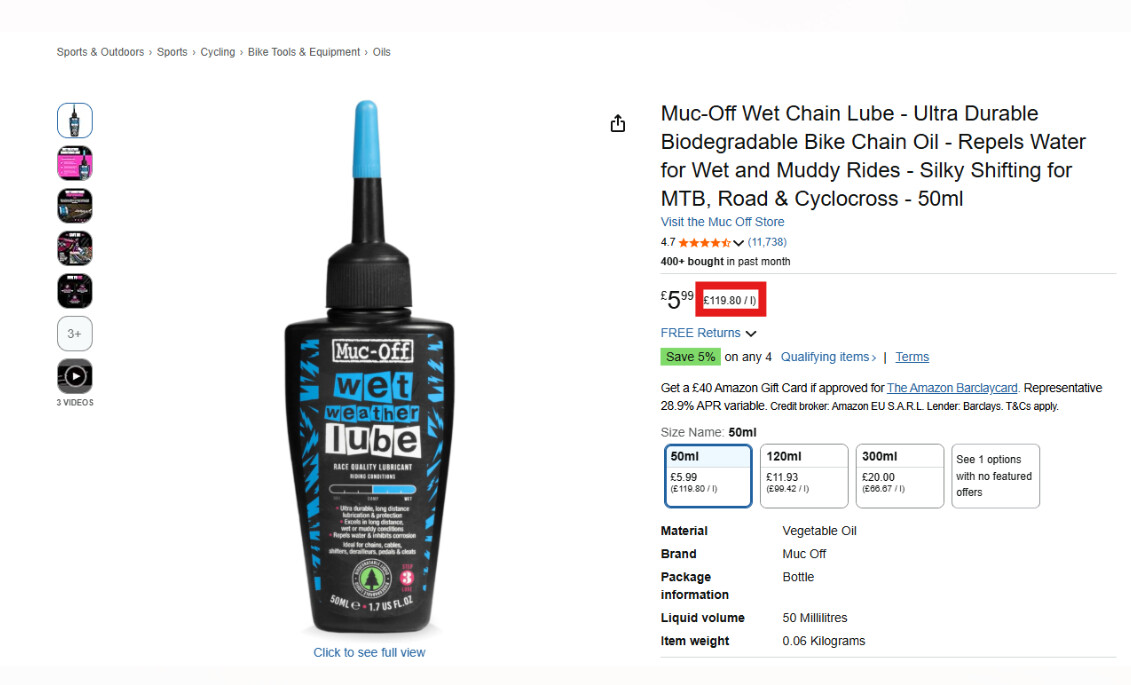Image resolution: width=1131 pixels, height=685 pixels.
Task: Open The Amazon Barclaycard link
Action: click(x=952, y=388)
